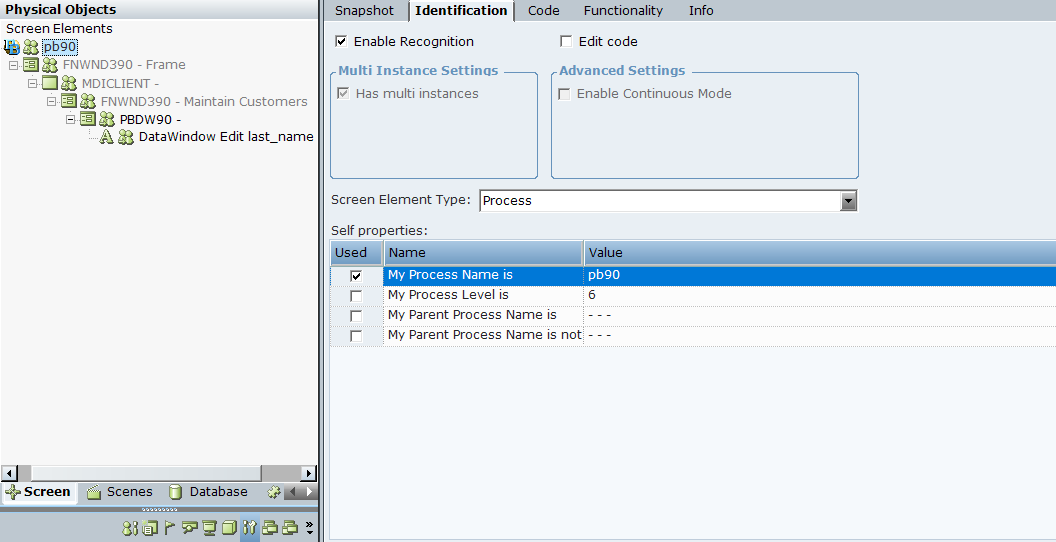This screenshot has height=542, width=1056.
Task: Open the Snapshot tab
Action: pos(364,11)
